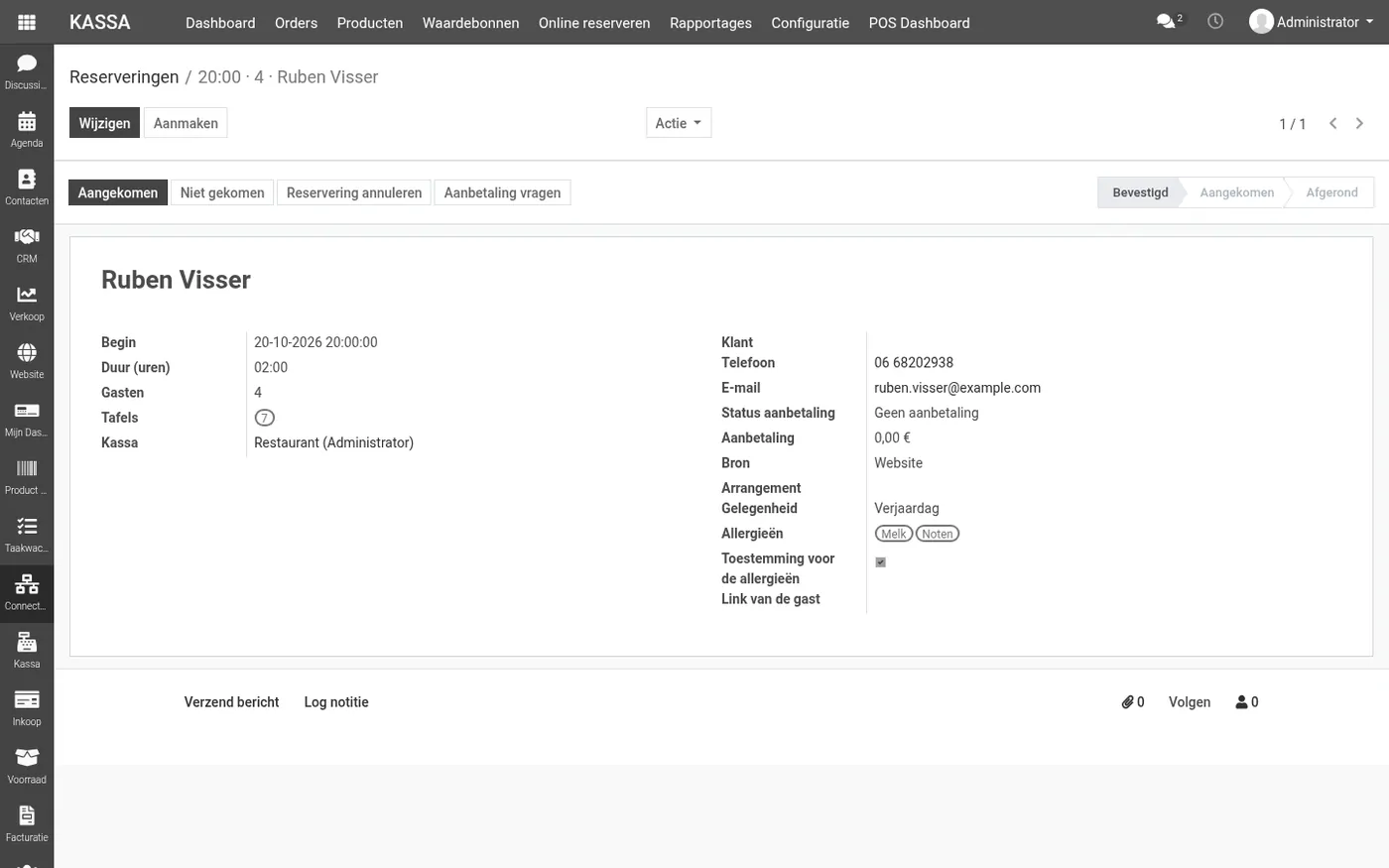Open the Waardebonnen menu

click(x=470, y=22)
